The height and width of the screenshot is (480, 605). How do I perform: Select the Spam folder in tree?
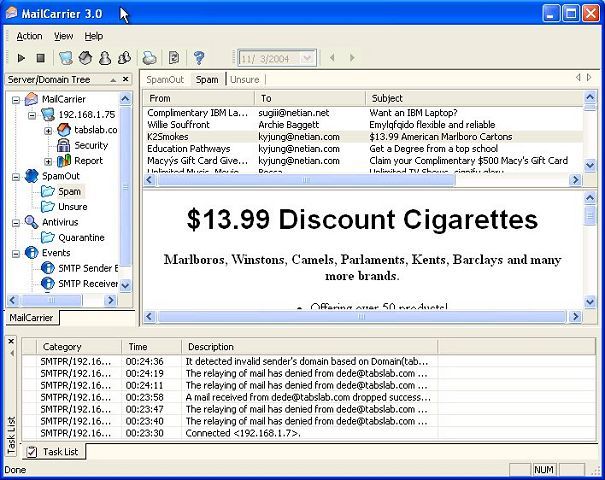coord(69,191)
